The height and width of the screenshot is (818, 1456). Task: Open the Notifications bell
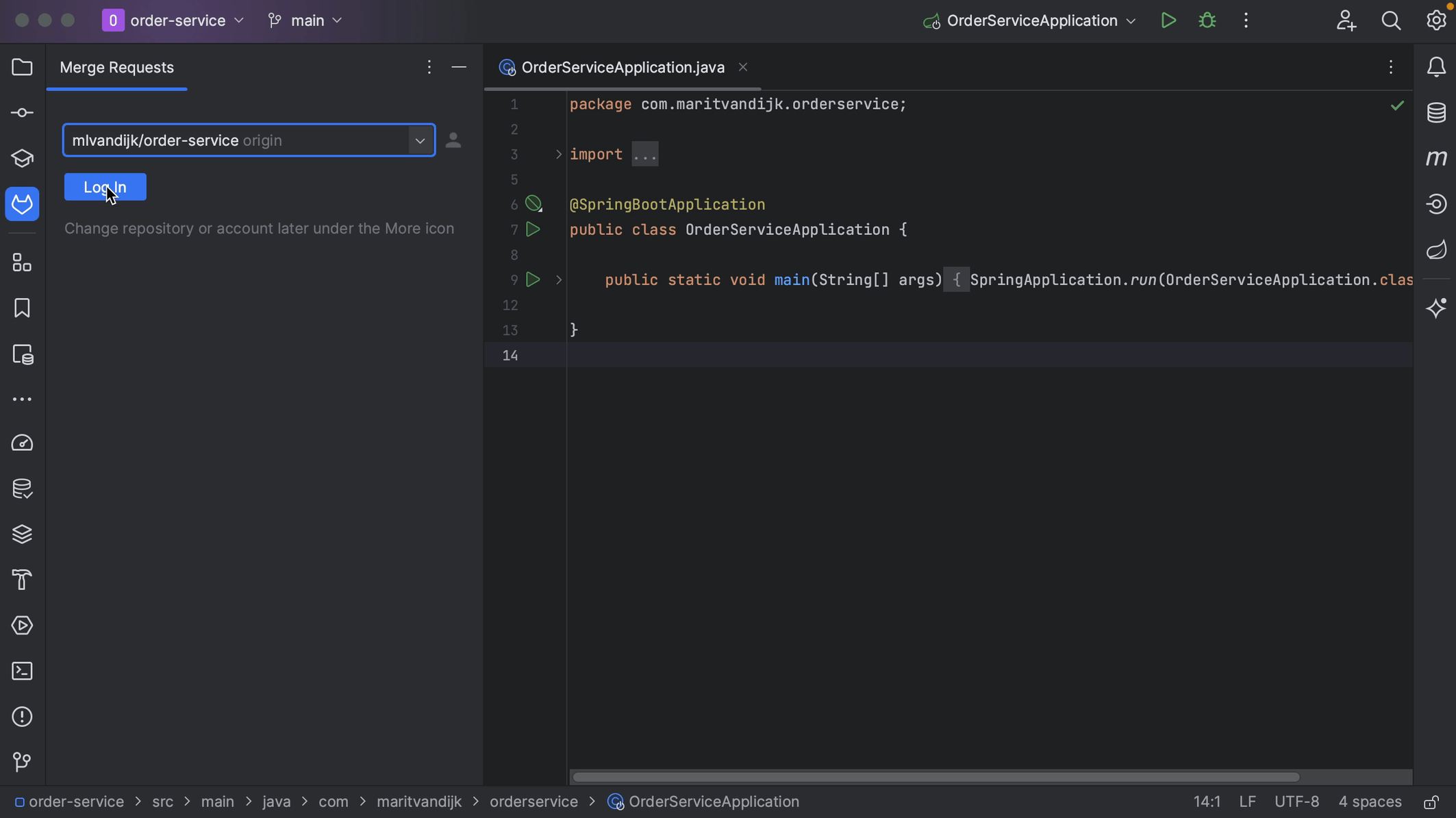click(x=1436, y=66)
